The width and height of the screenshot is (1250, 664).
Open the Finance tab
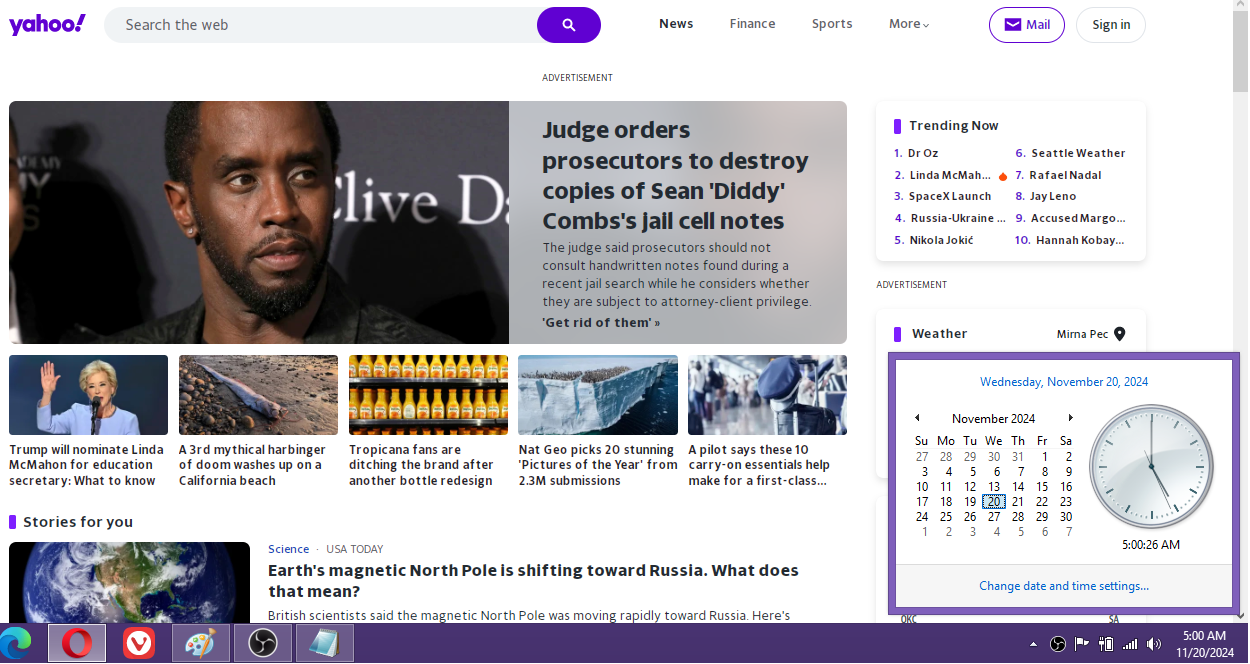pyautogui.click(x=752, y=24)
